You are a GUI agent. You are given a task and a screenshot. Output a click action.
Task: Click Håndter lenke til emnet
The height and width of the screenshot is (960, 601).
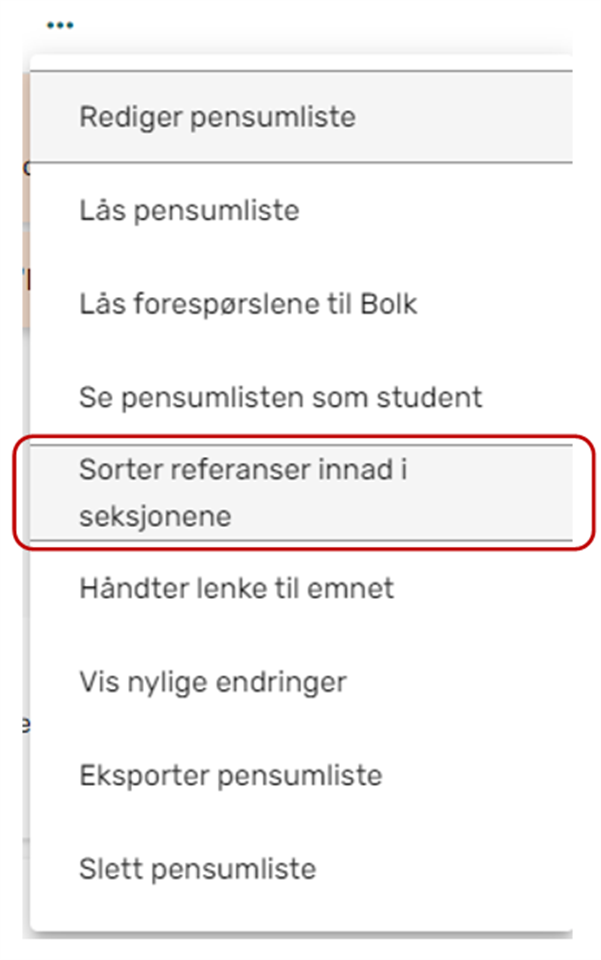pyautogui.click(x=236, y=588)
